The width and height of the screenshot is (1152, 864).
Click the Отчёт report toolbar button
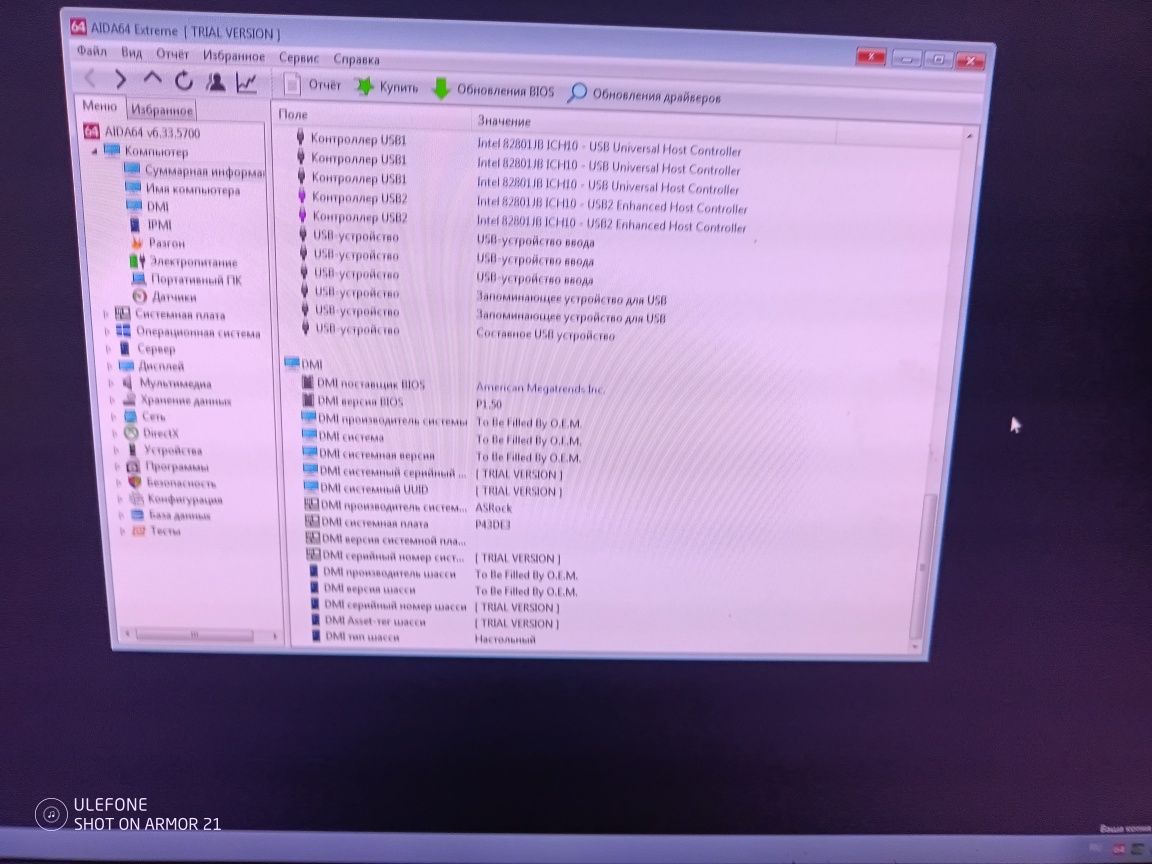313,84
